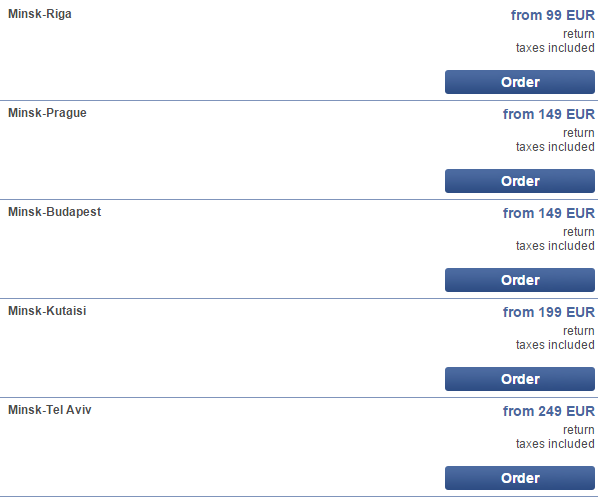600x498 pixels.
Task: Order the Minsk-Riga flight
Action: point(520,82)
